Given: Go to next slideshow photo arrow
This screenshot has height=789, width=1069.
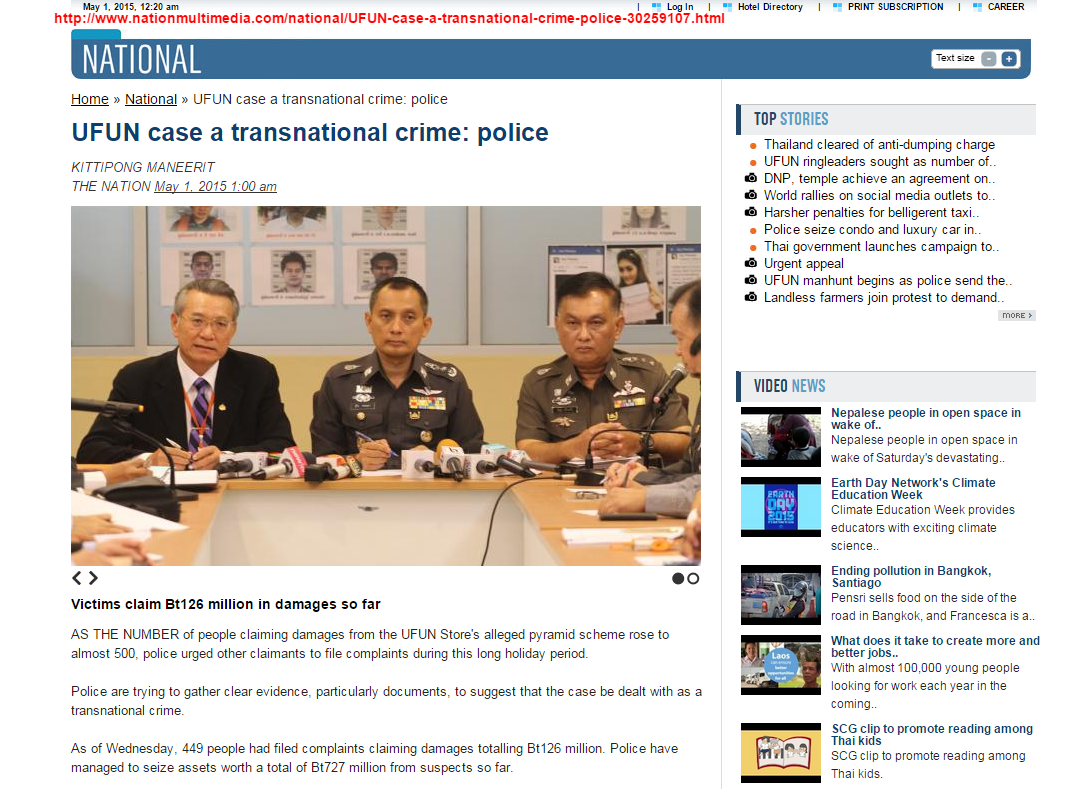Looking at the screenshot, I should point(93,578).
